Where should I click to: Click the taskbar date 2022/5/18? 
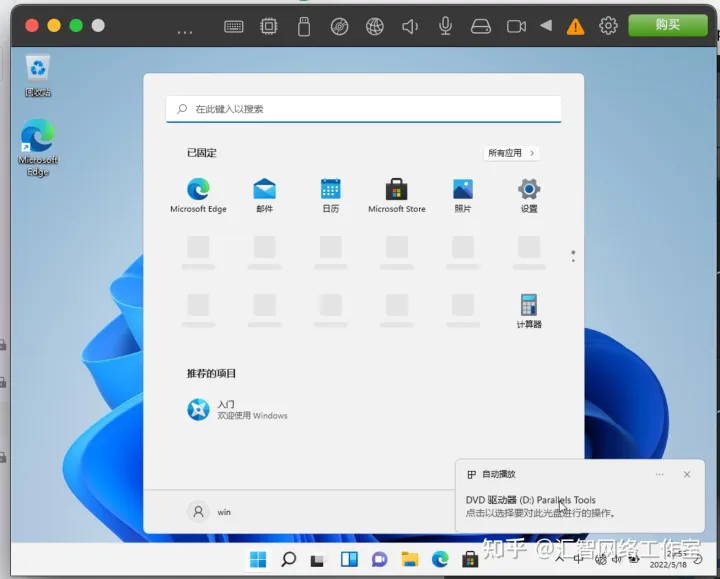[668, 565]
